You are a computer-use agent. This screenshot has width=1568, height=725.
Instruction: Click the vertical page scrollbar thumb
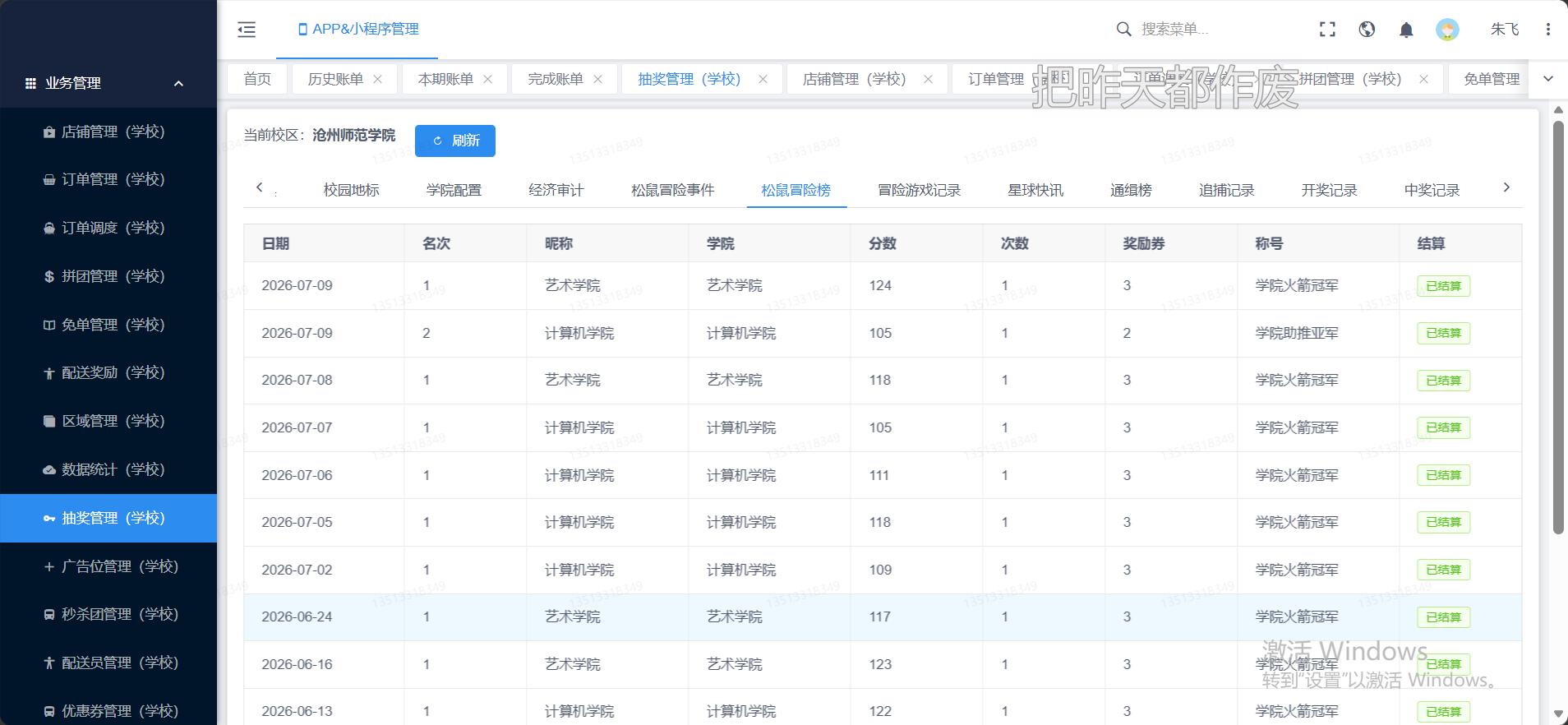point(1558,327)
